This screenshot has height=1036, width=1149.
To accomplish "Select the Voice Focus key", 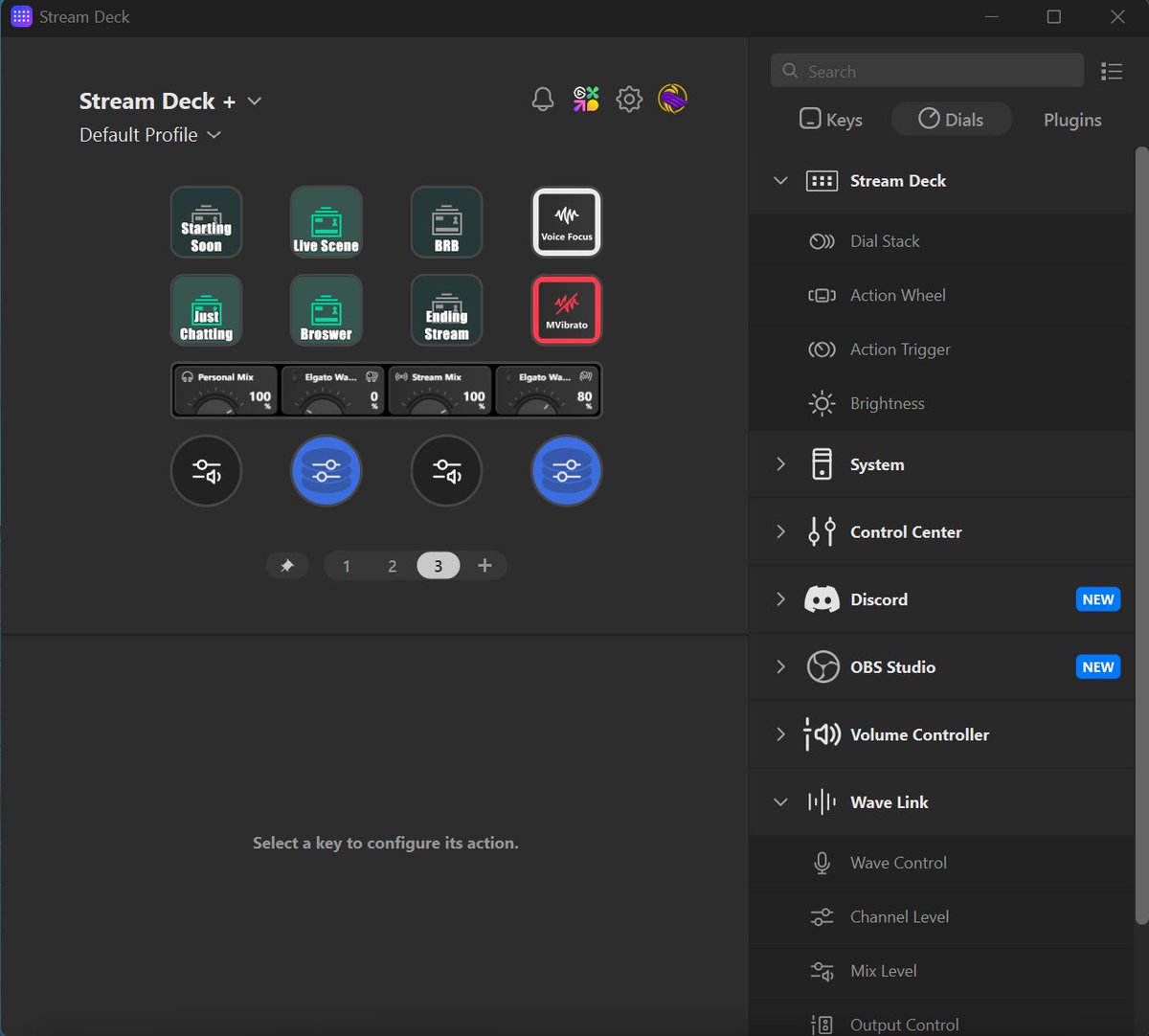I will 567,222.
